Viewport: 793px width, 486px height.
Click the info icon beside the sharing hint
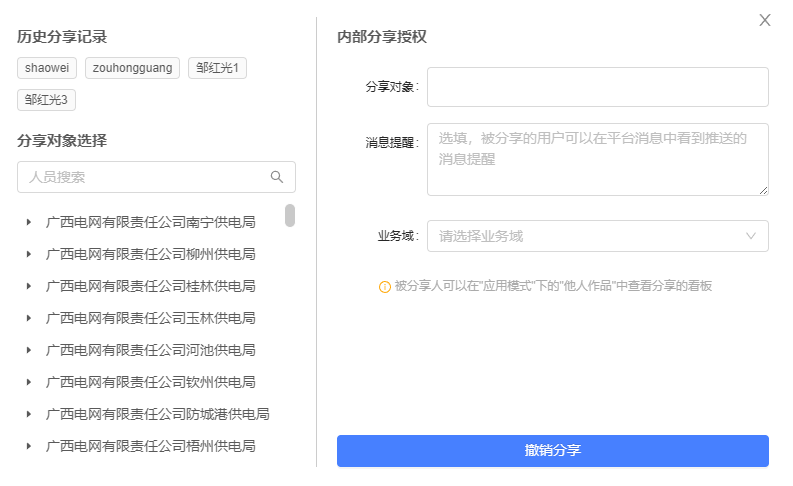[x=384, y=287]
